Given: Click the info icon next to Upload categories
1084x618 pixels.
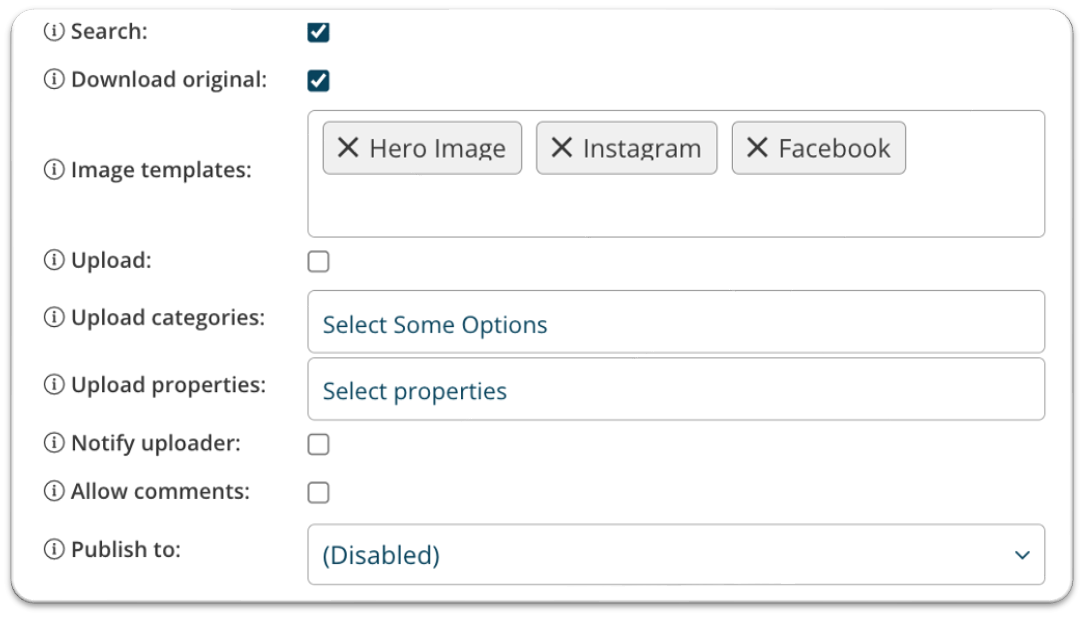Looking at the screenshot, I should click(x=54, y=317).
